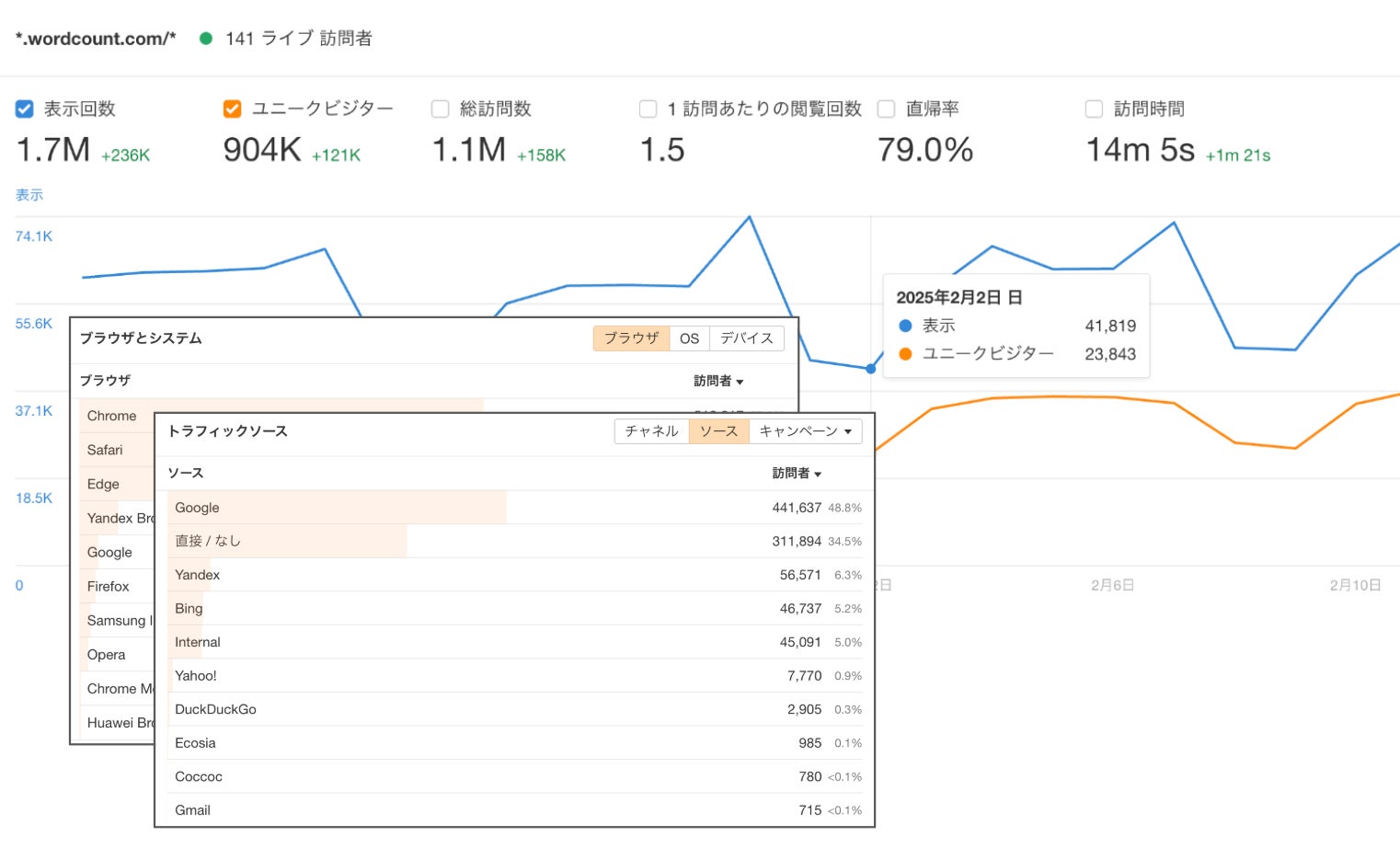Check the 1 訪問あたりの閲覧回数 box
The height and width of the screenshot is (848, 1400).
(648, 109)
